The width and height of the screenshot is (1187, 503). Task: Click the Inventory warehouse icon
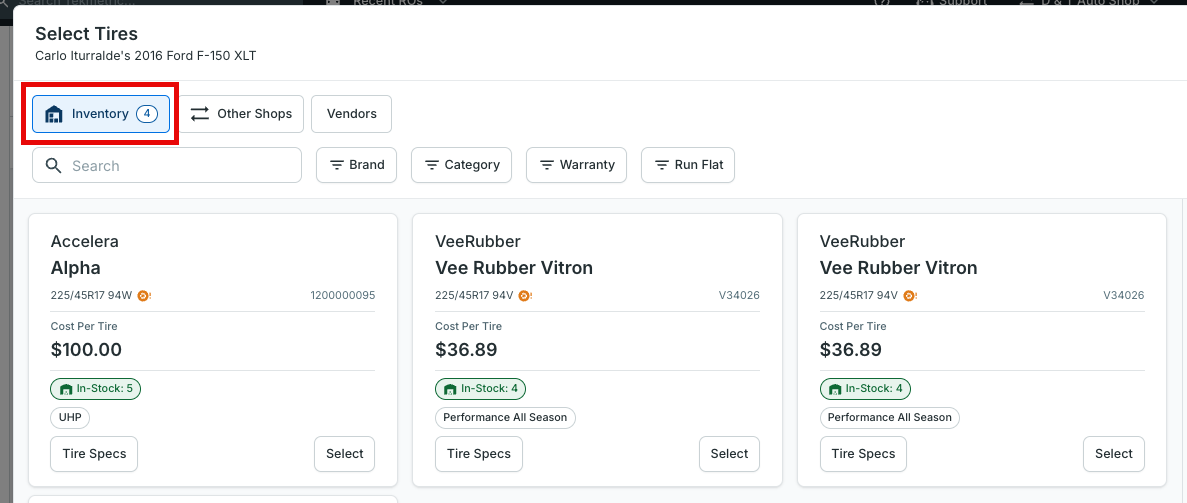(54, 114)
